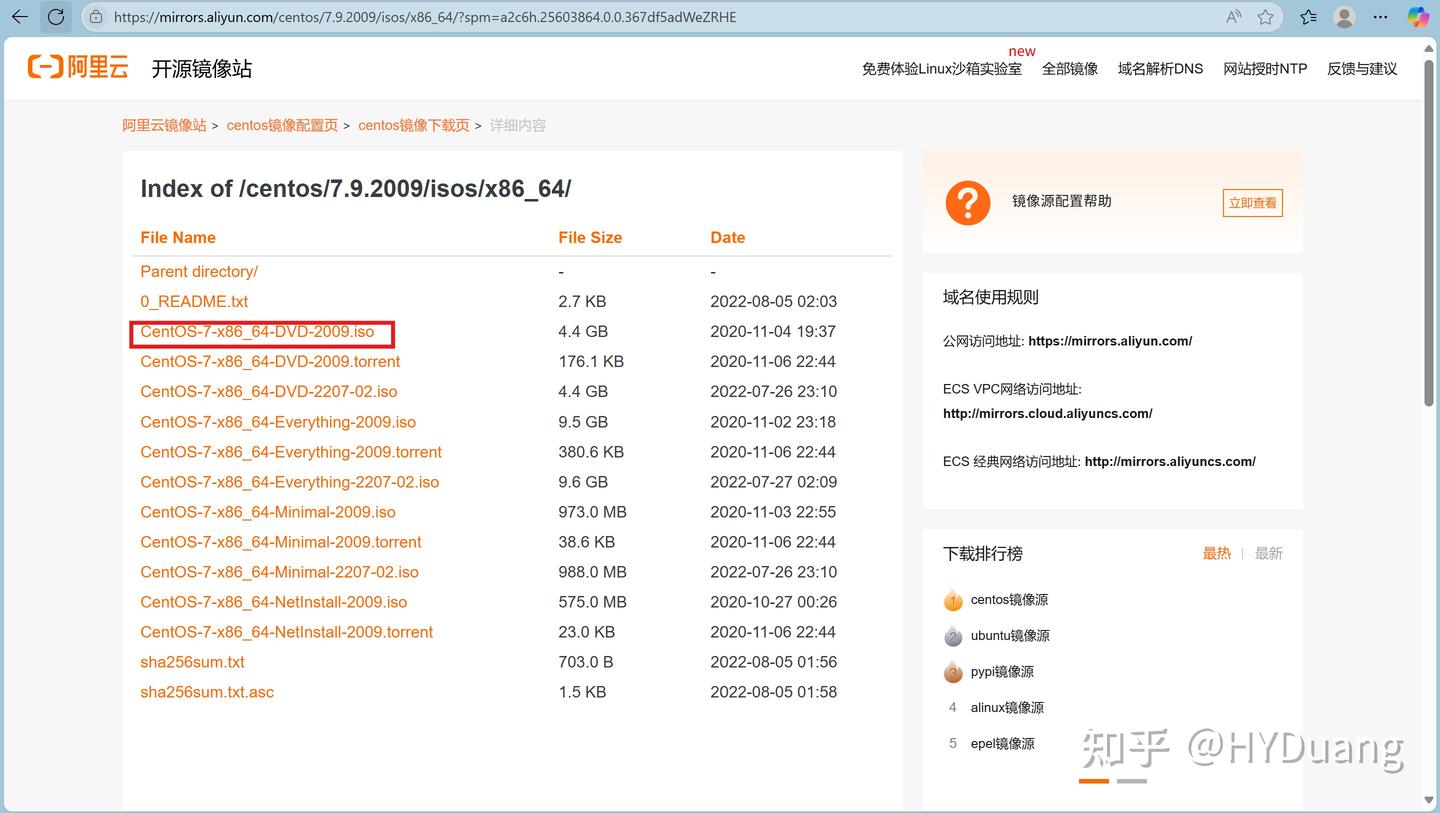
Task: Select the 最热 ranking tab
Action: (1217, 553)
